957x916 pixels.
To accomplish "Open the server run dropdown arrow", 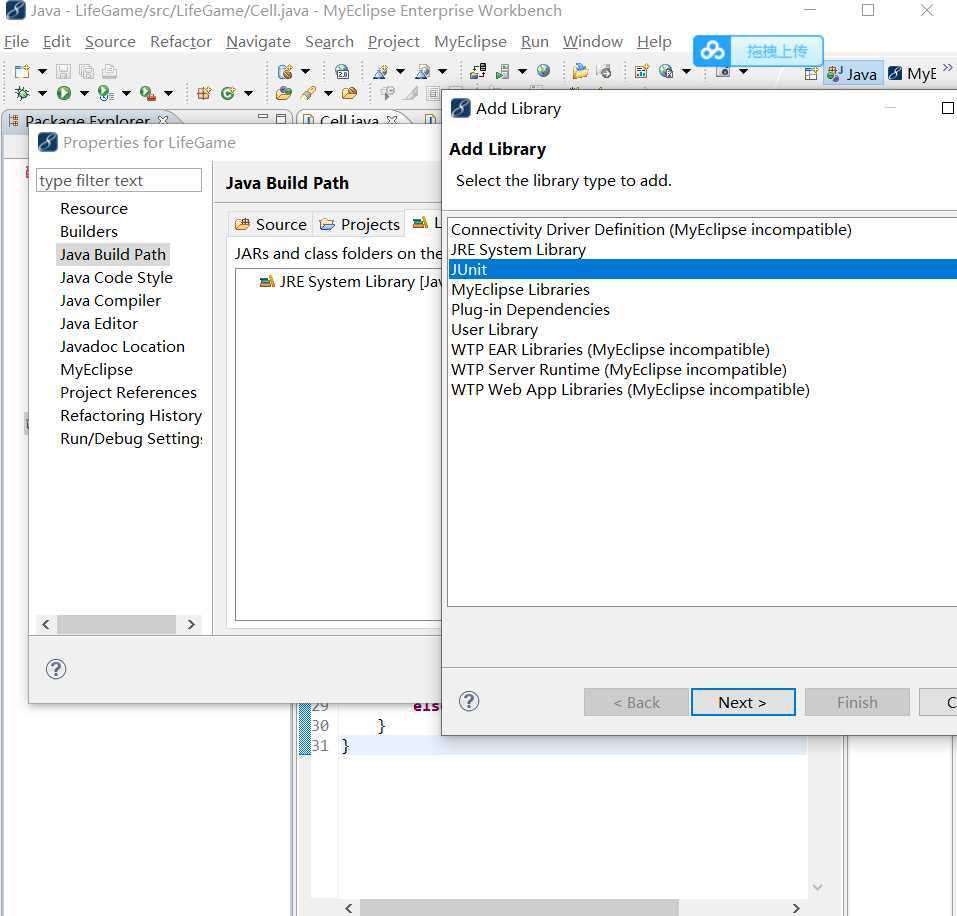I will click(x=522, y=71).
